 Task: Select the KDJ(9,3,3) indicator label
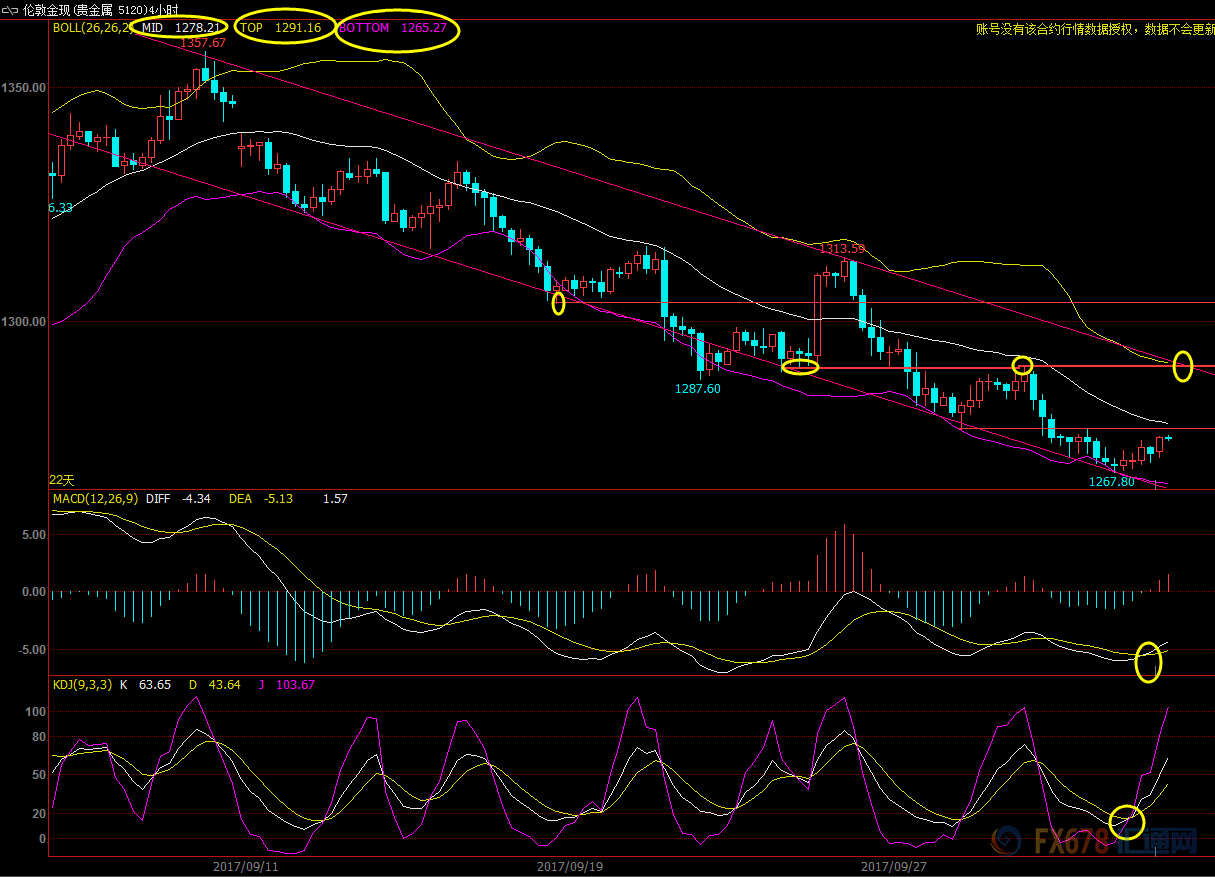point(82,685)
